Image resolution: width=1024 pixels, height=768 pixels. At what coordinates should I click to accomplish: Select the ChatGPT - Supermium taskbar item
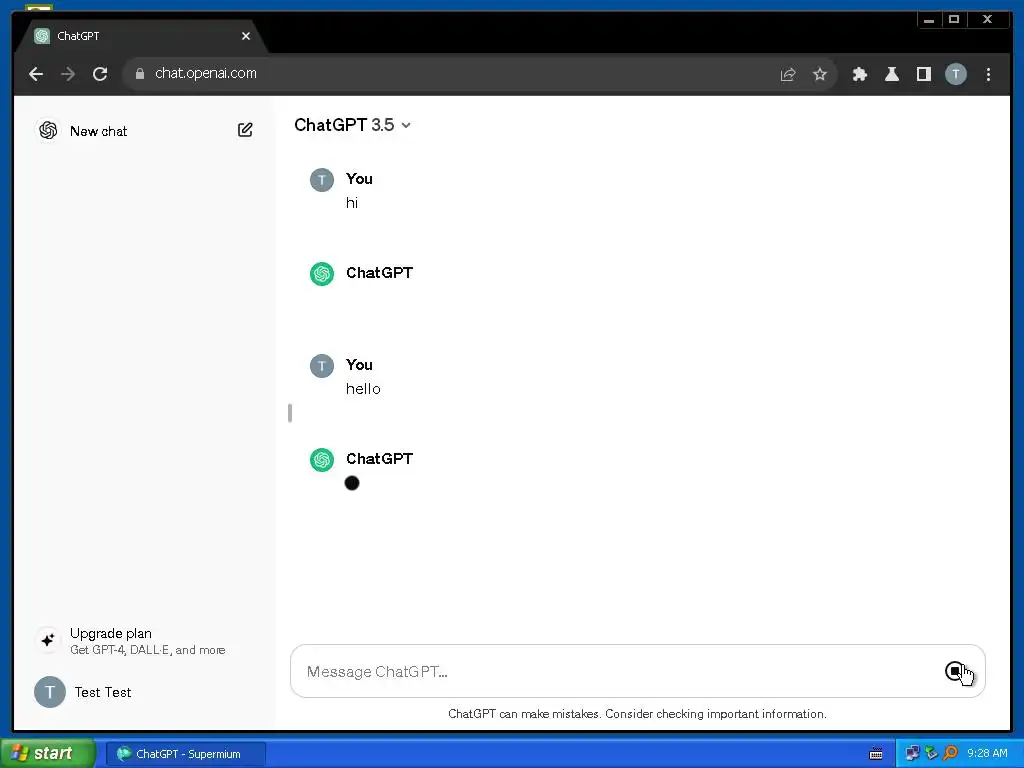pos(185,754)
